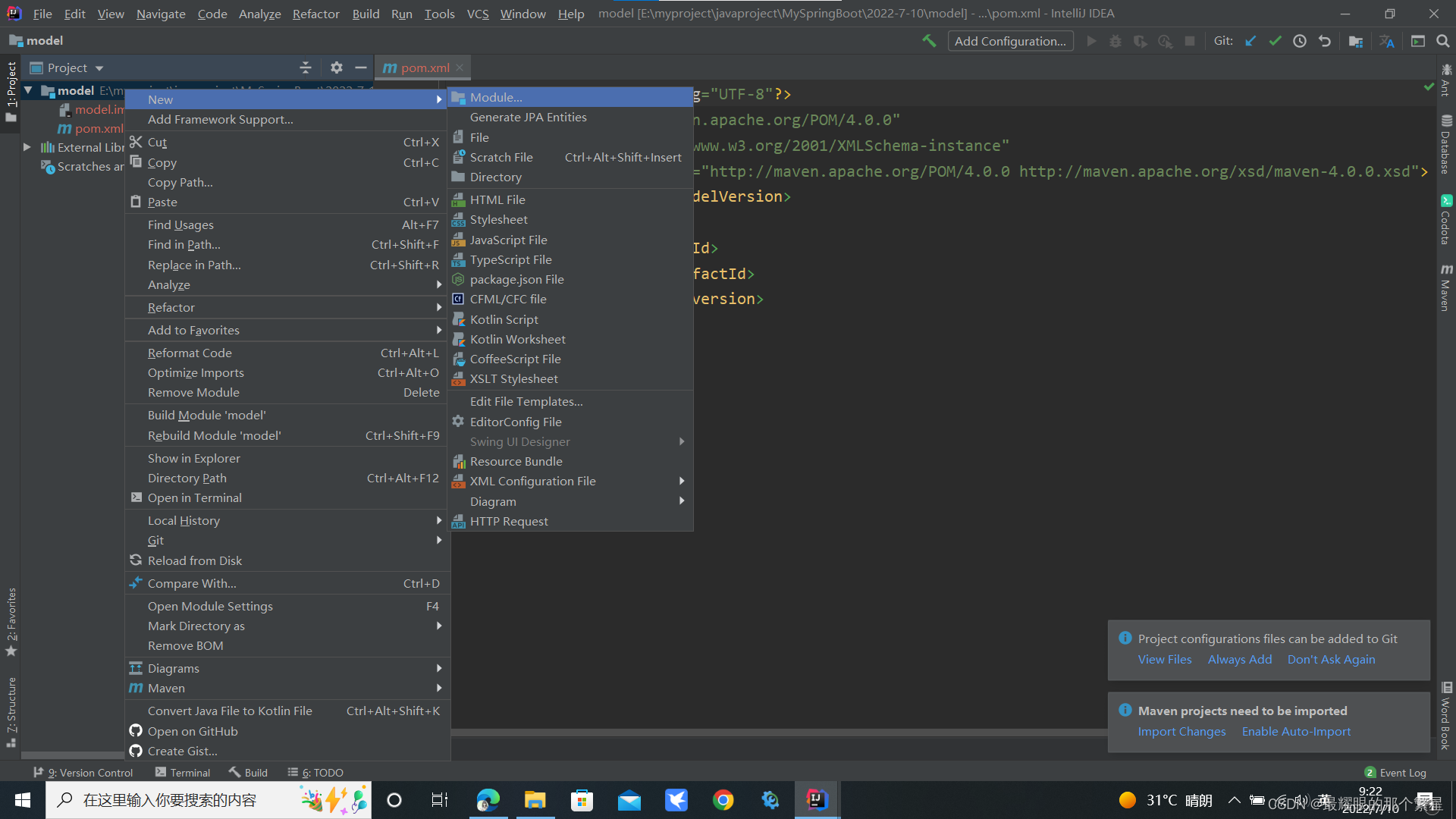
Task: Click the Translate icon in toolbar
Action: coord(1387,41)
